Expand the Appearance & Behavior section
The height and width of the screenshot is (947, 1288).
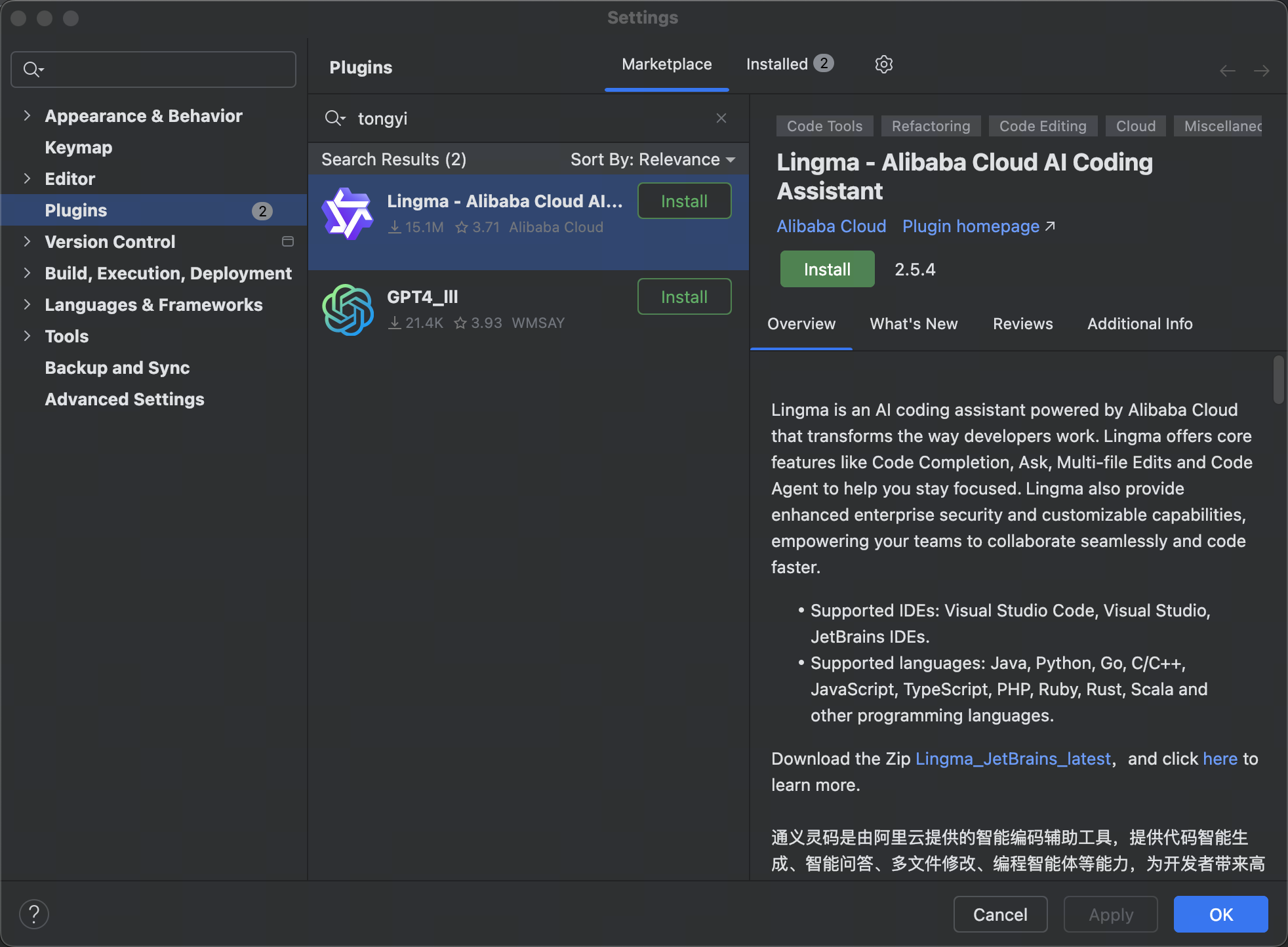(27, 115)
